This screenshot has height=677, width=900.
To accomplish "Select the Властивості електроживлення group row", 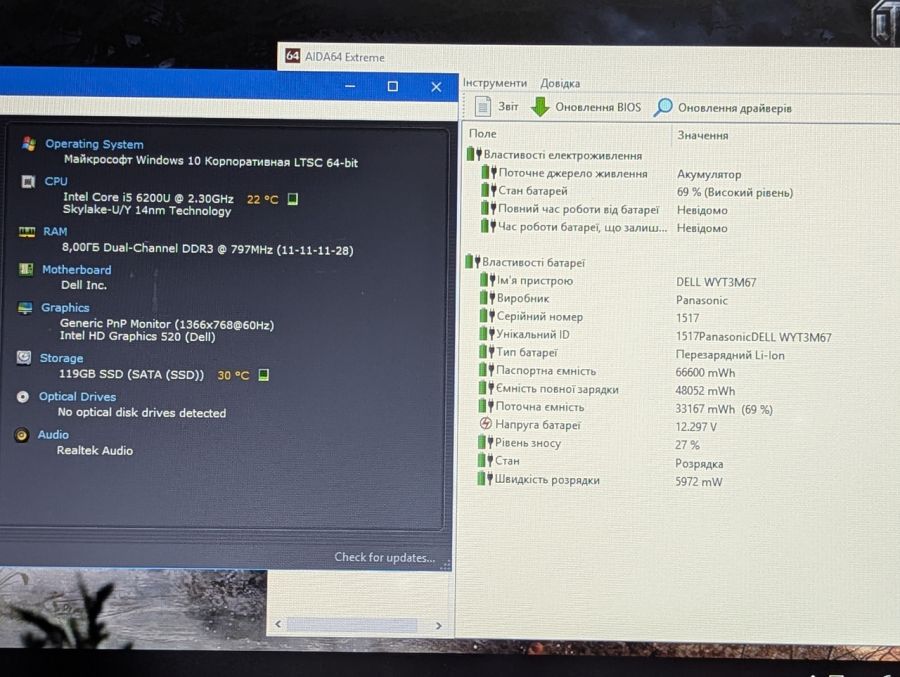I will tap(554, 155).
